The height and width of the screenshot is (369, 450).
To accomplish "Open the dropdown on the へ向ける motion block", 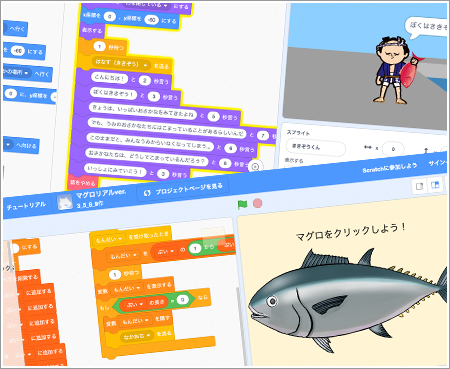I will coord(8,145).
